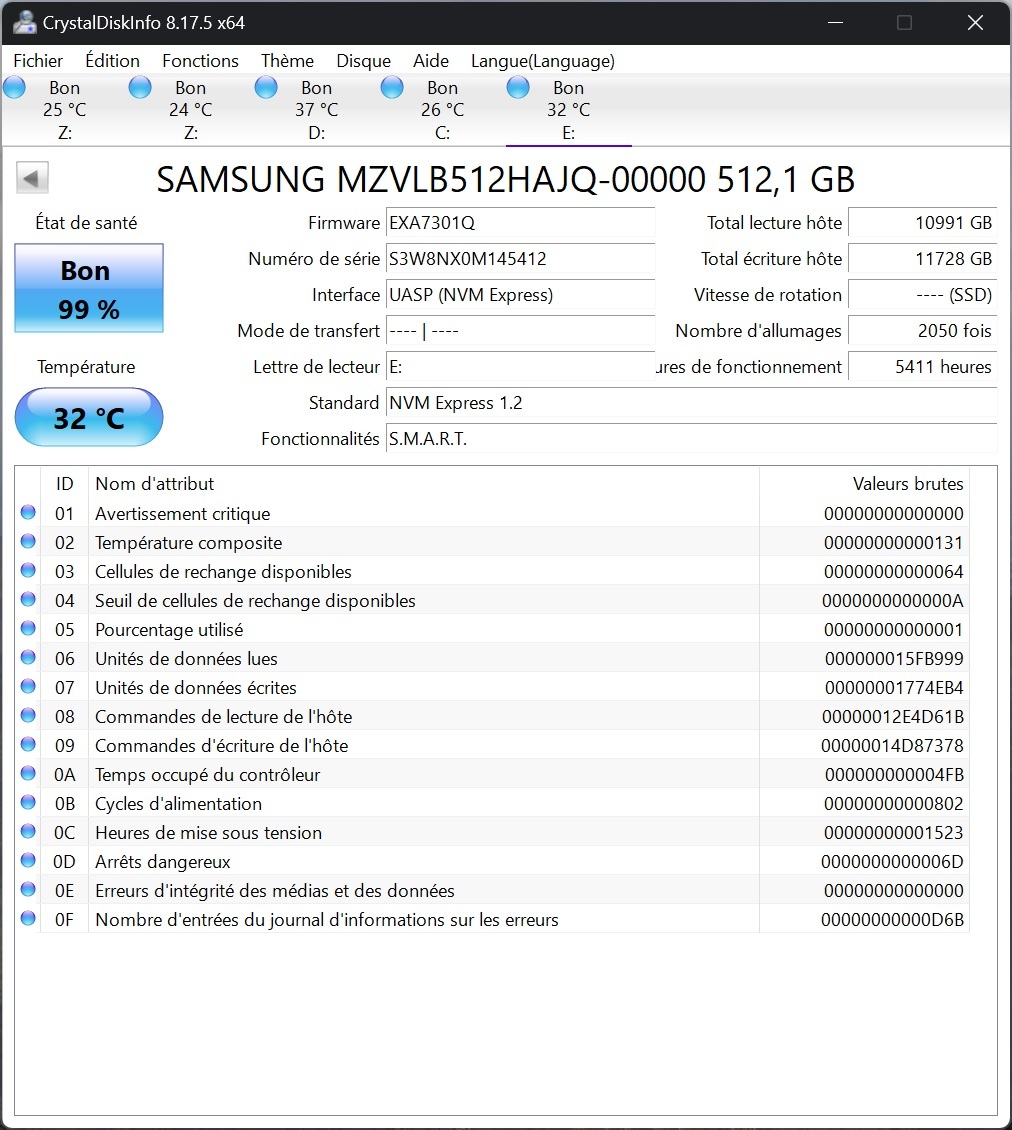Click the Total lecture hôte value 10991 GB
Screen dimensions: 1012x1130
(x=923, y=223)
